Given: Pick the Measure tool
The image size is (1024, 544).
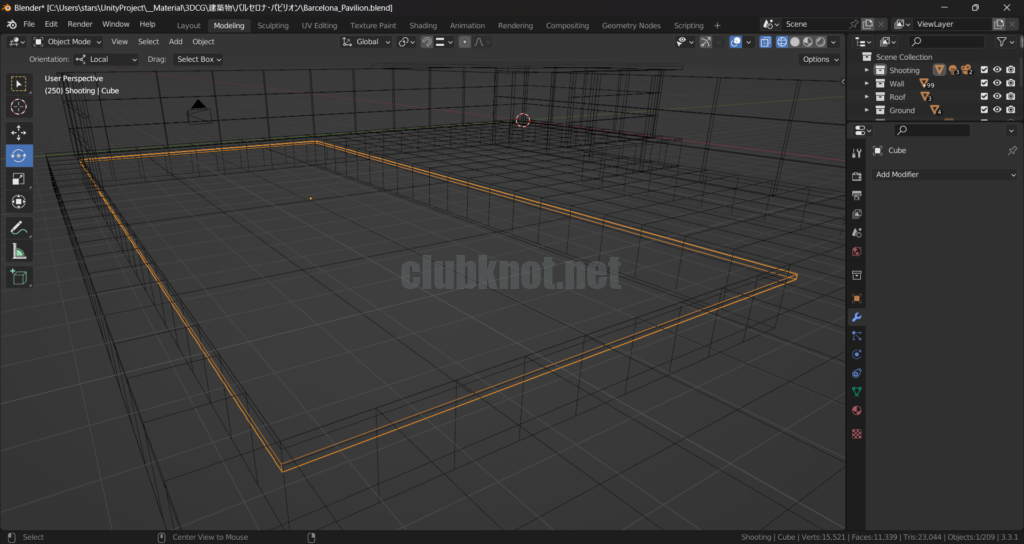Looking at the screenshot, I should tap(19, 252).
